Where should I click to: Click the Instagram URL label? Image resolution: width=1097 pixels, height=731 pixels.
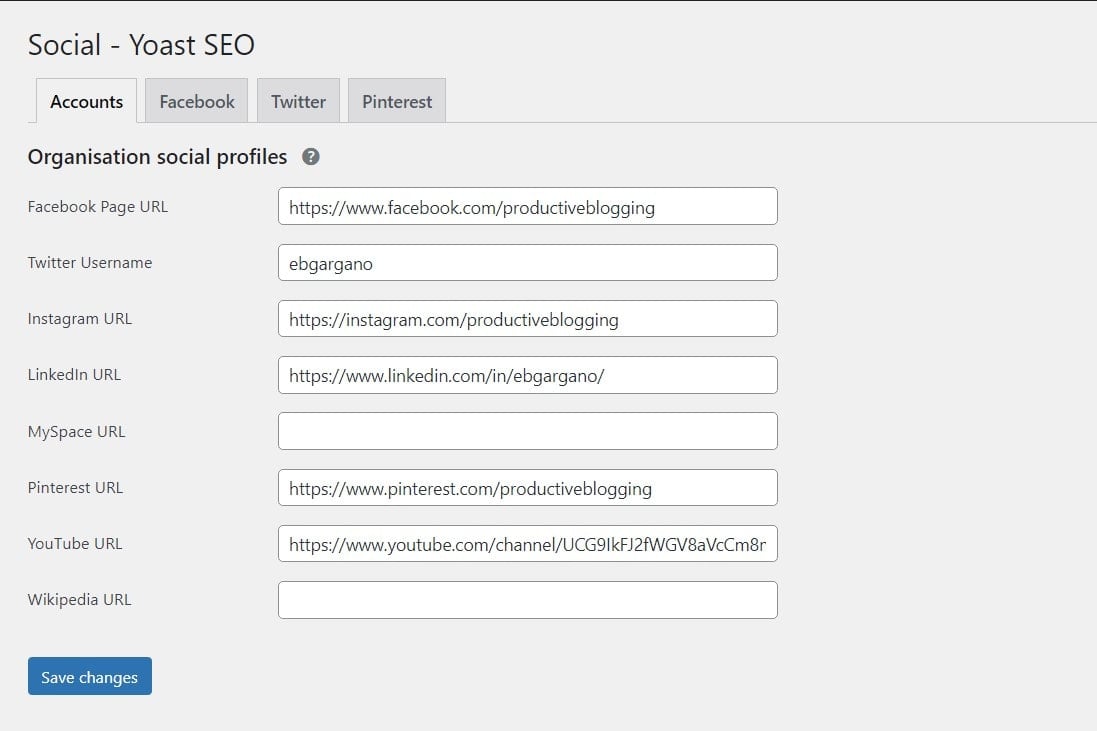(80, 319)
